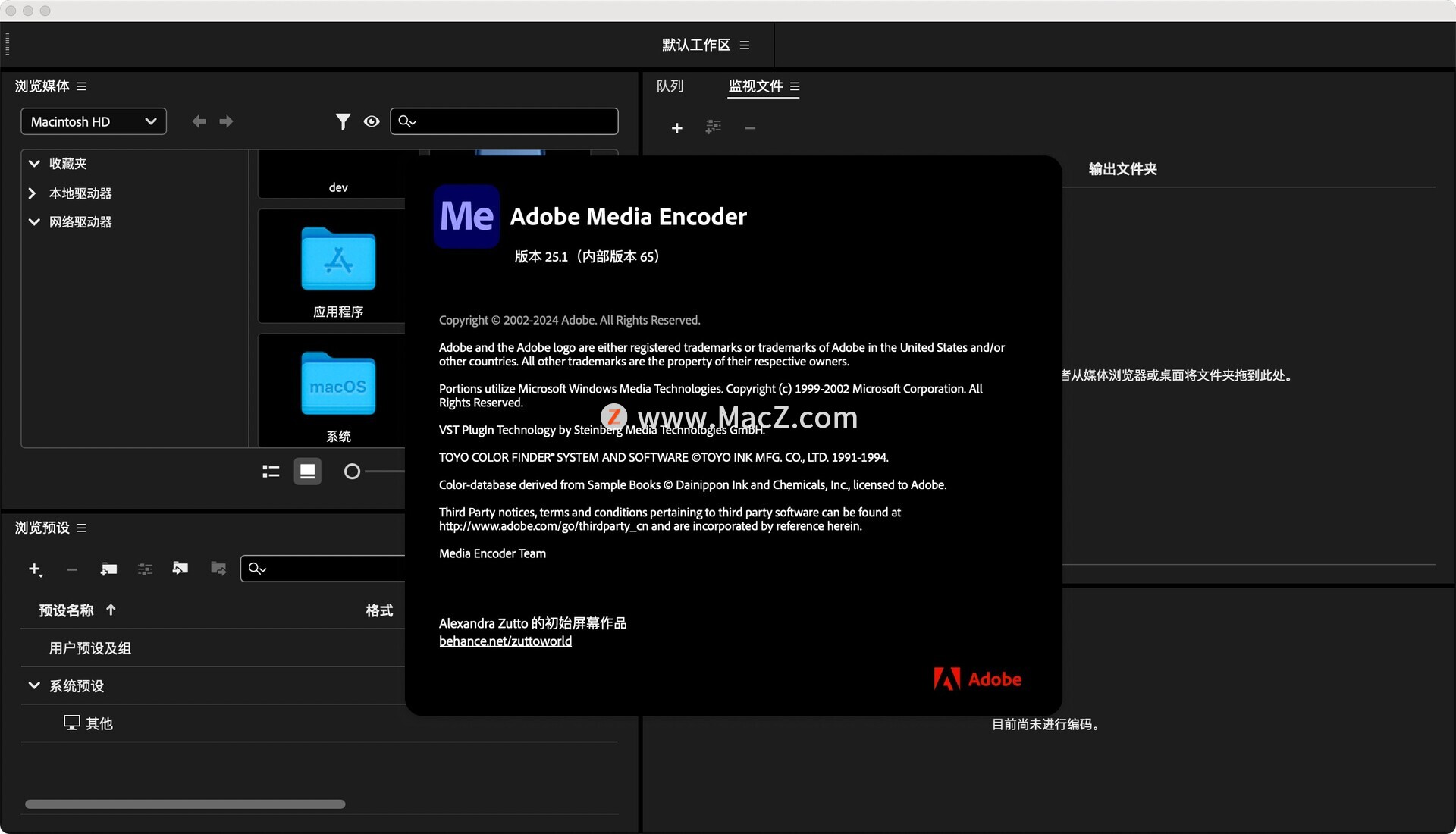Viewport: 1456px width, 834px height.
Task: Collapse the 系统预设 group chevron
Action: (34, 685)
